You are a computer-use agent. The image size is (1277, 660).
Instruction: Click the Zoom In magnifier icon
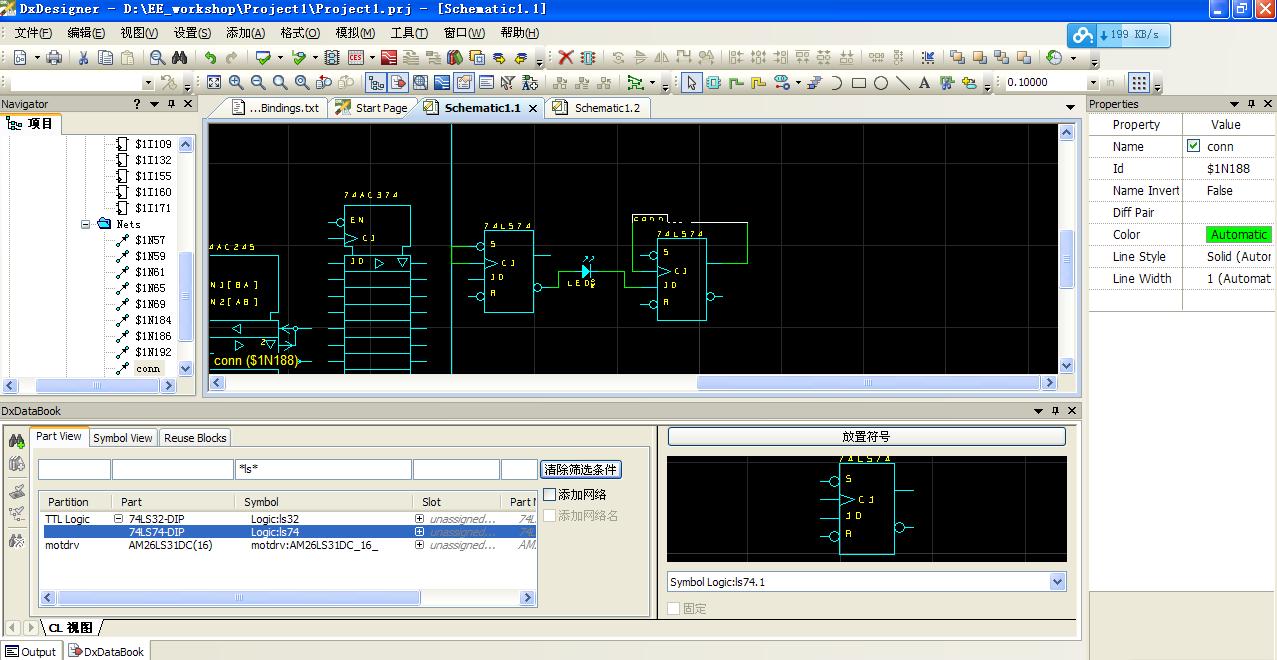tap(236, 83)
